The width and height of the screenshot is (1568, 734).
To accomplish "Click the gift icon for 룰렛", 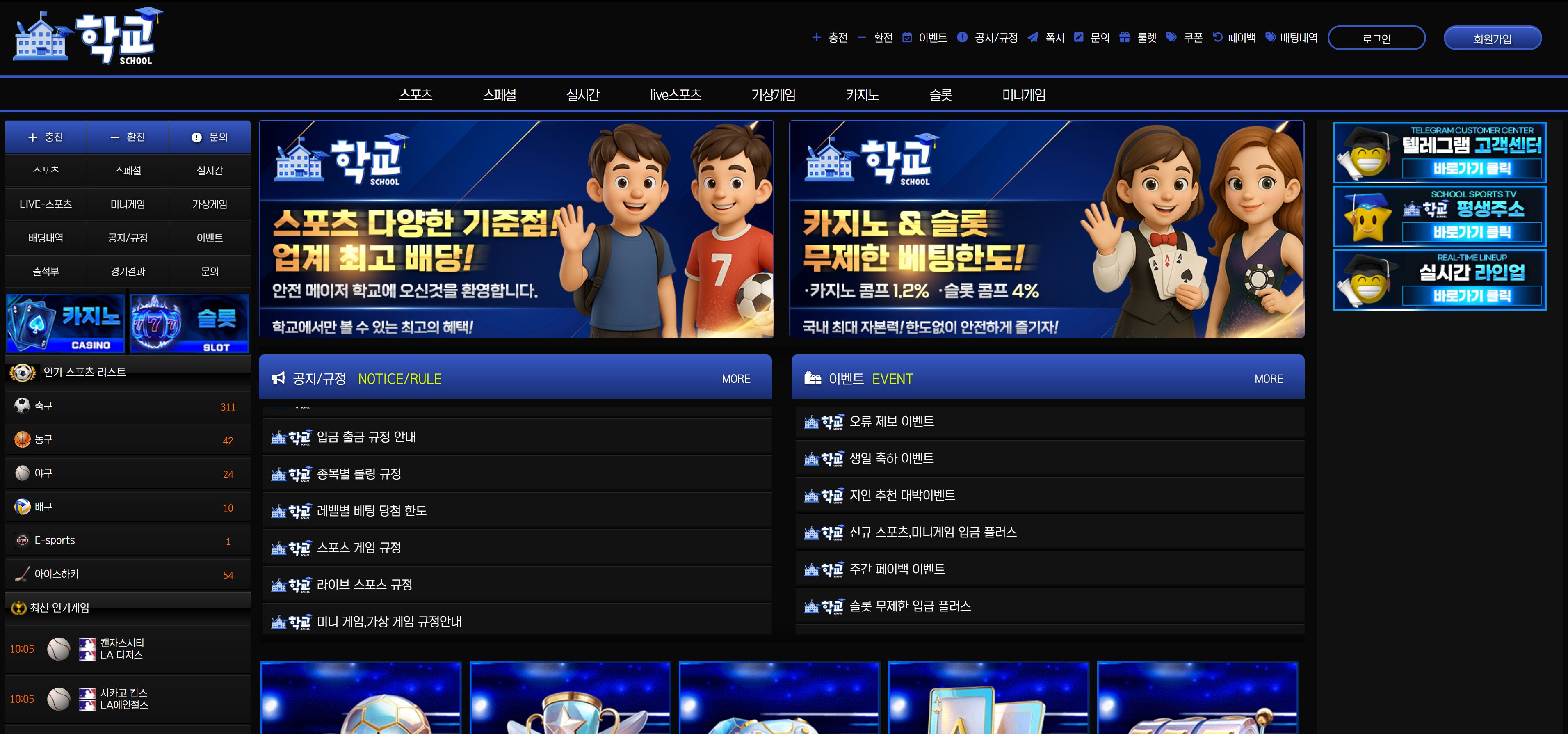I will point(1124,38).
